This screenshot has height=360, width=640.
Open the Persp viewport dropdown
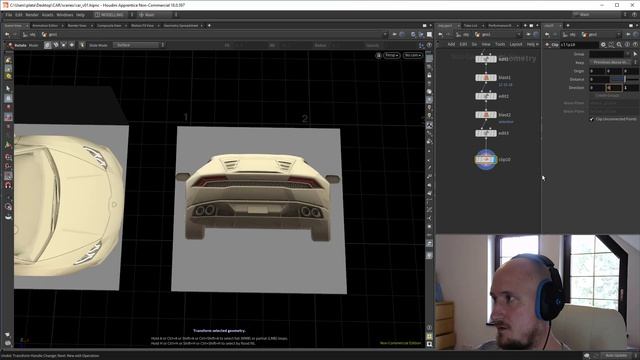coord(391,55)
